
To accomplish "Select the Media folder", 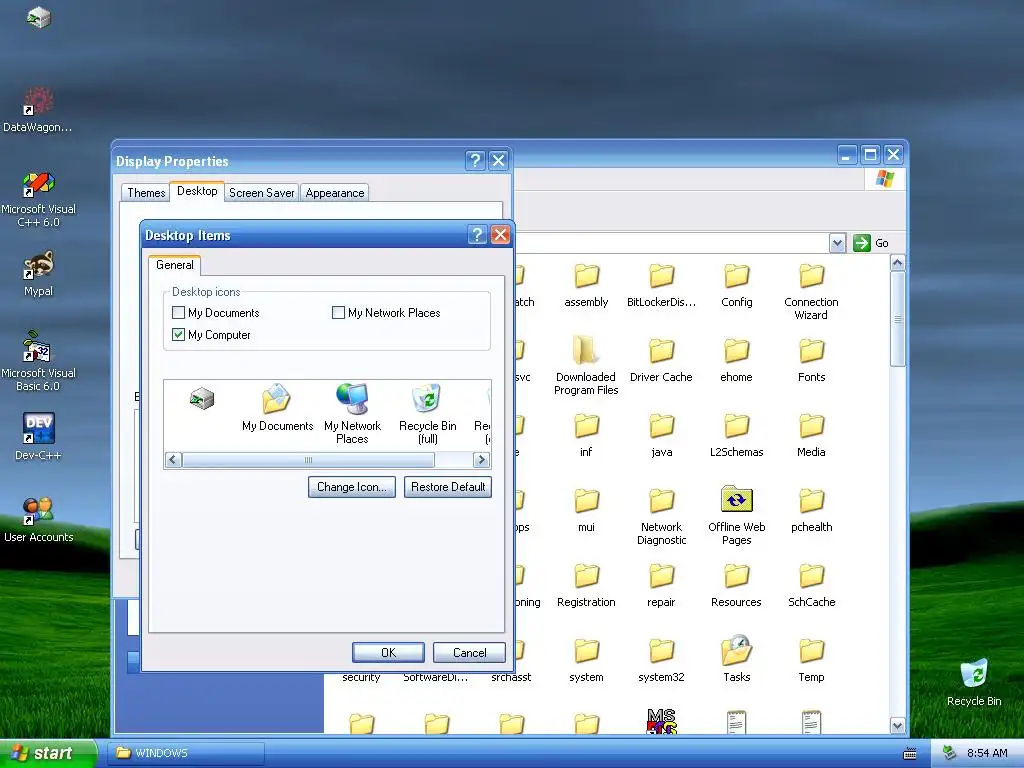I will point(811,436).
